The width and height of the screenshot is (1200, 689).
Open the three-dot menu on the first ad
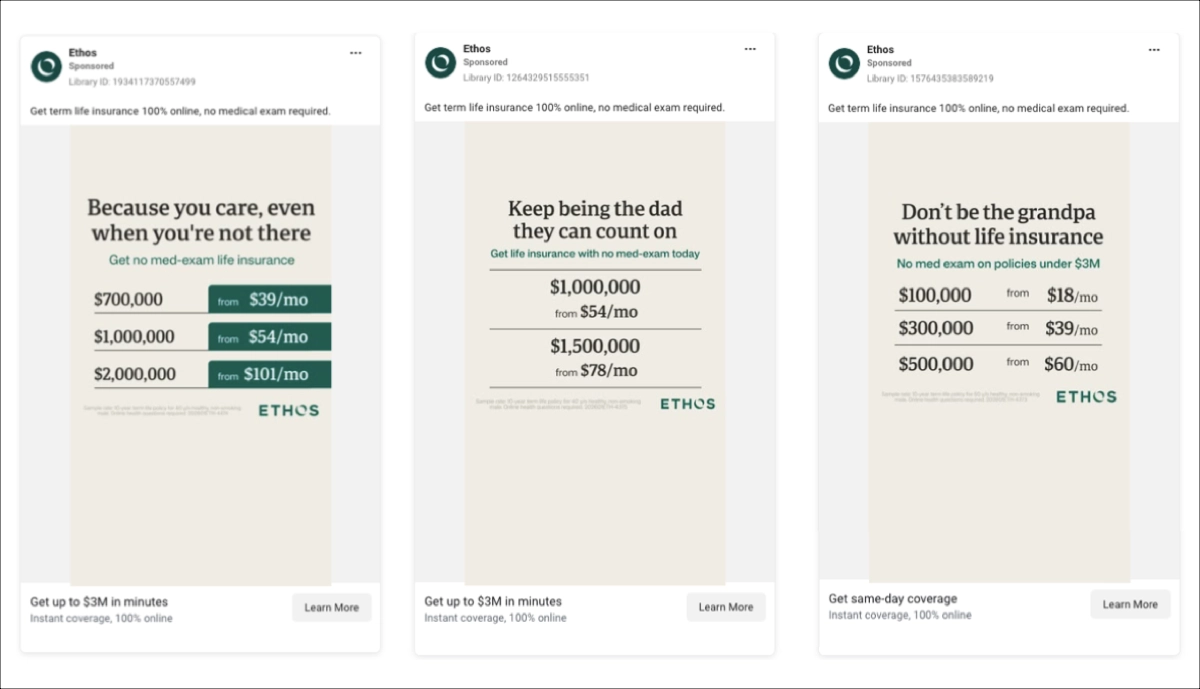coord(356,52)
